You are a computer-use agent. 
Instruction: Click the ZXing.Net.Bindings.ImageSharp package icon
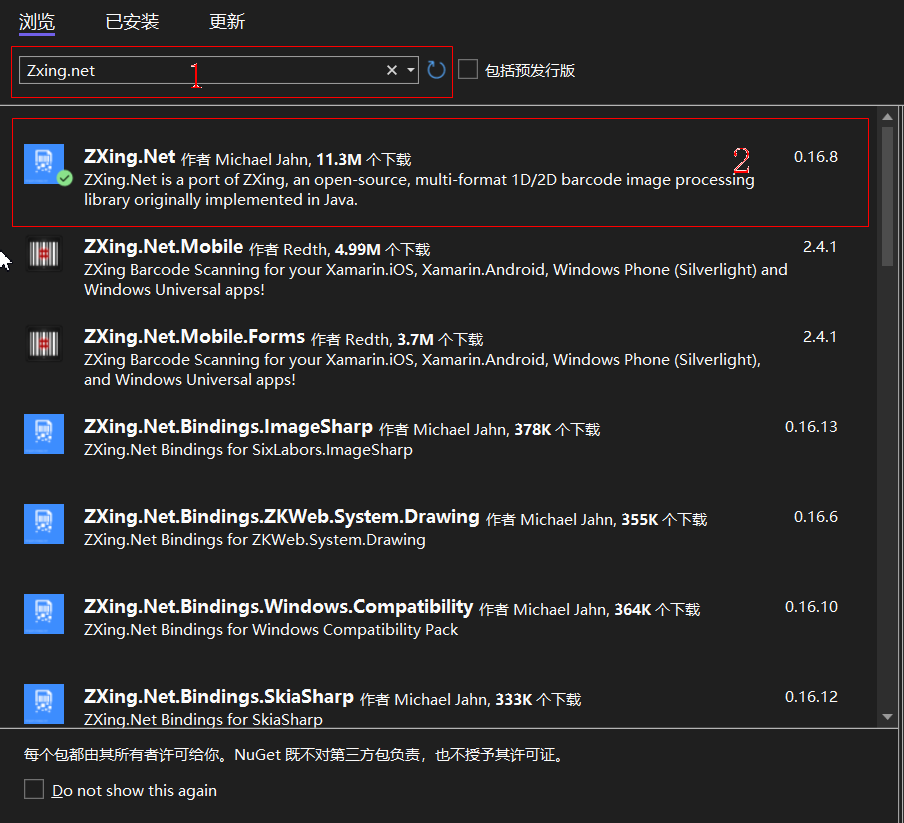(44, 434)
